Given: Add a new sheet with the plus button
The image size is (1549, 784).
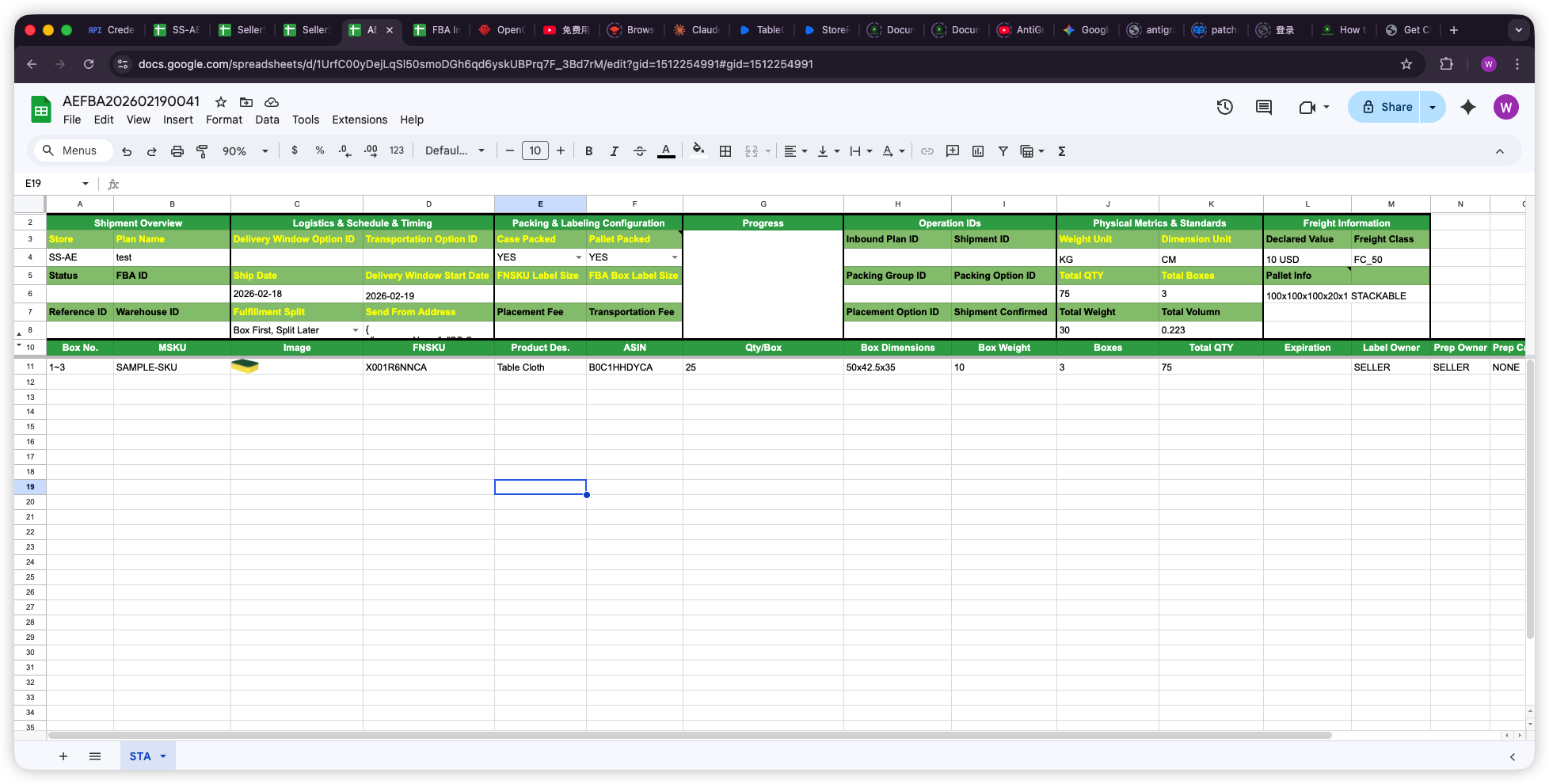Looking at the screenshot, I should coord(63,756).
